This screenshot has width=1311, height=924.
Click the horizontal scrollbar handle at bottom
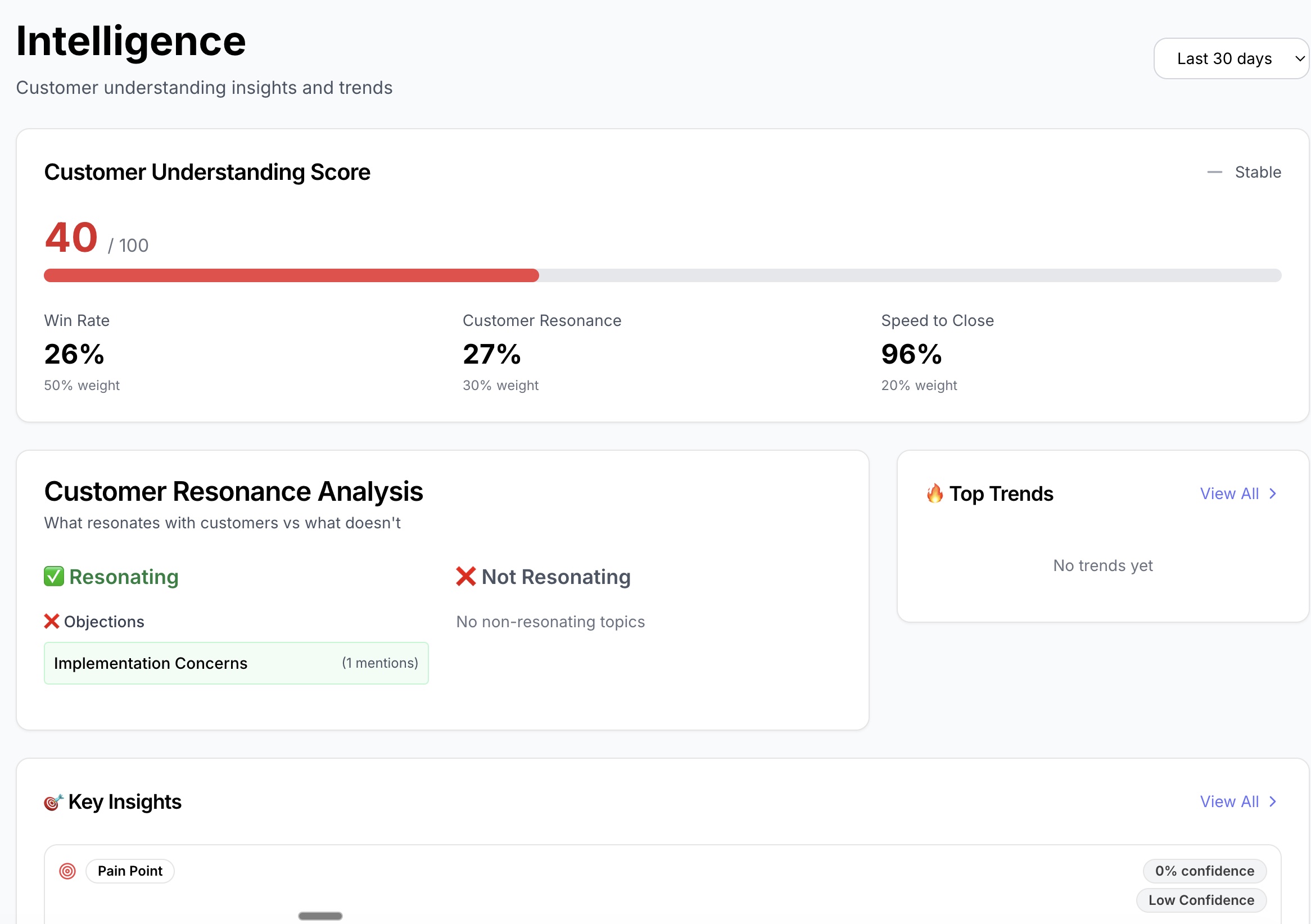[x=320, y=916]
